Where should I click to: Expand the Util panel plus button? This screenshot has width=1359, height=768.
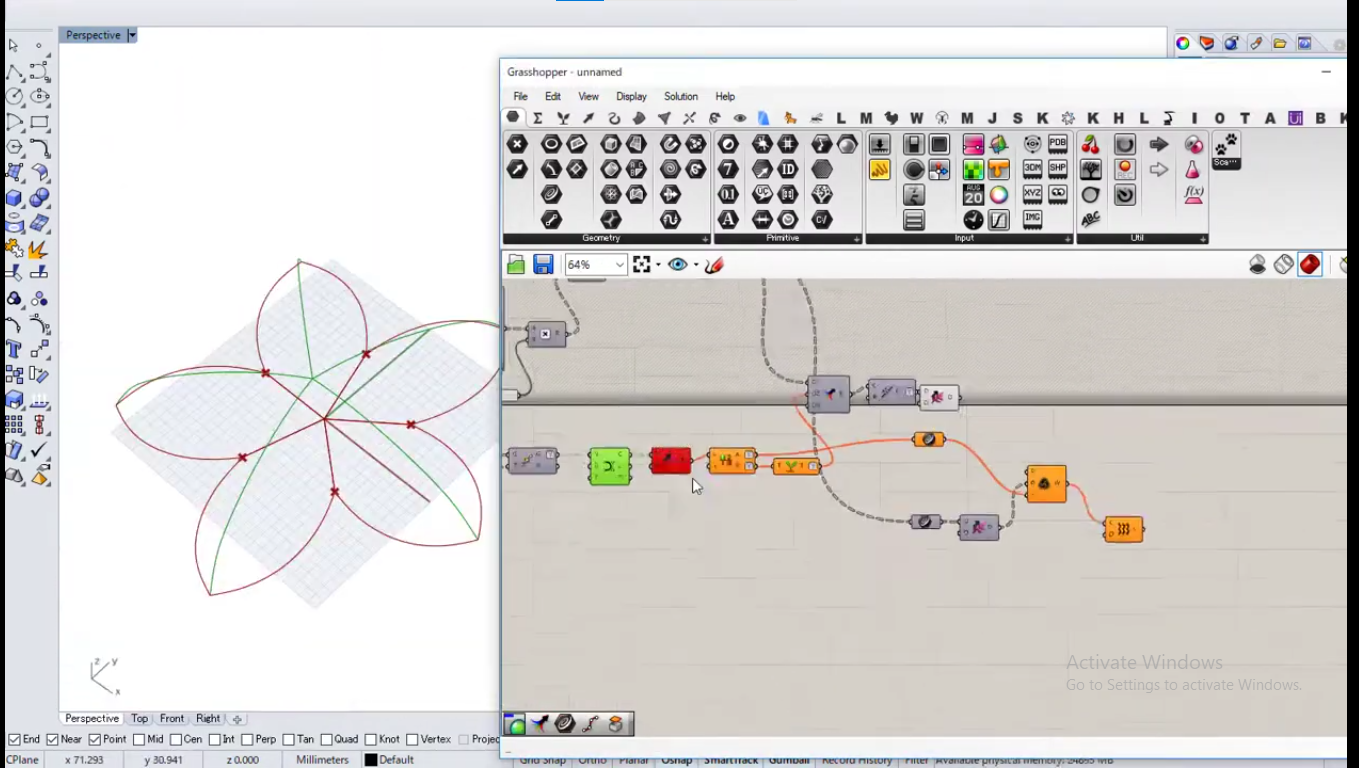[x=1204, y=239]
